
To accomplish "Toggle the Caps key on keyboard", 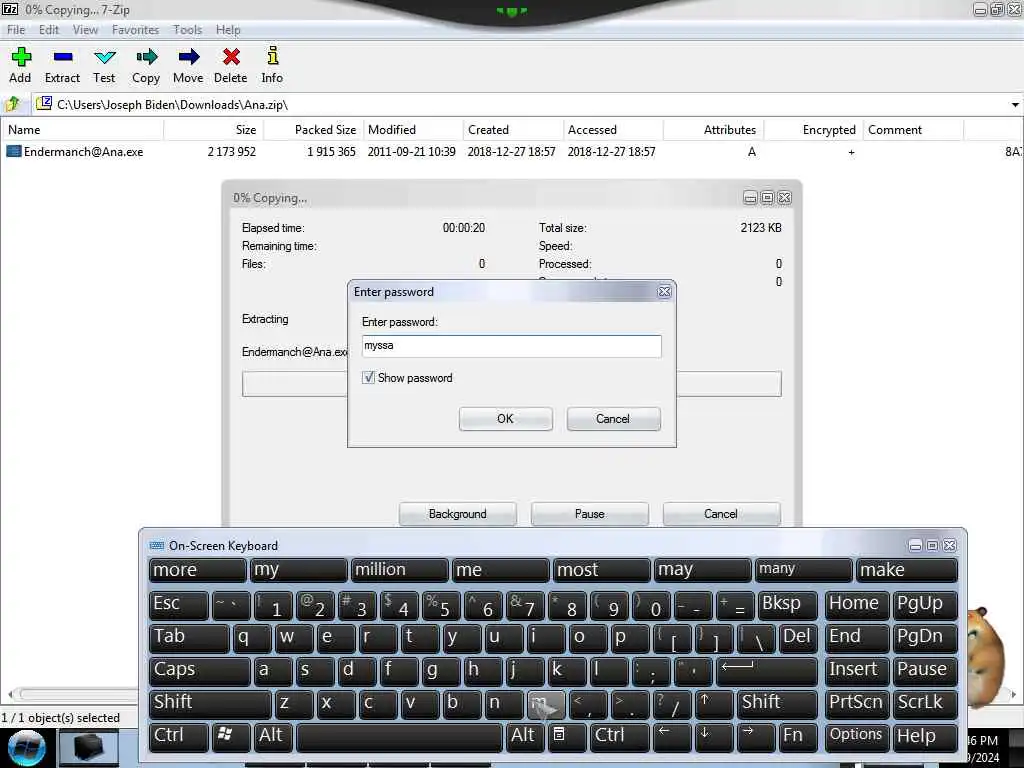I will pos(199,670).
